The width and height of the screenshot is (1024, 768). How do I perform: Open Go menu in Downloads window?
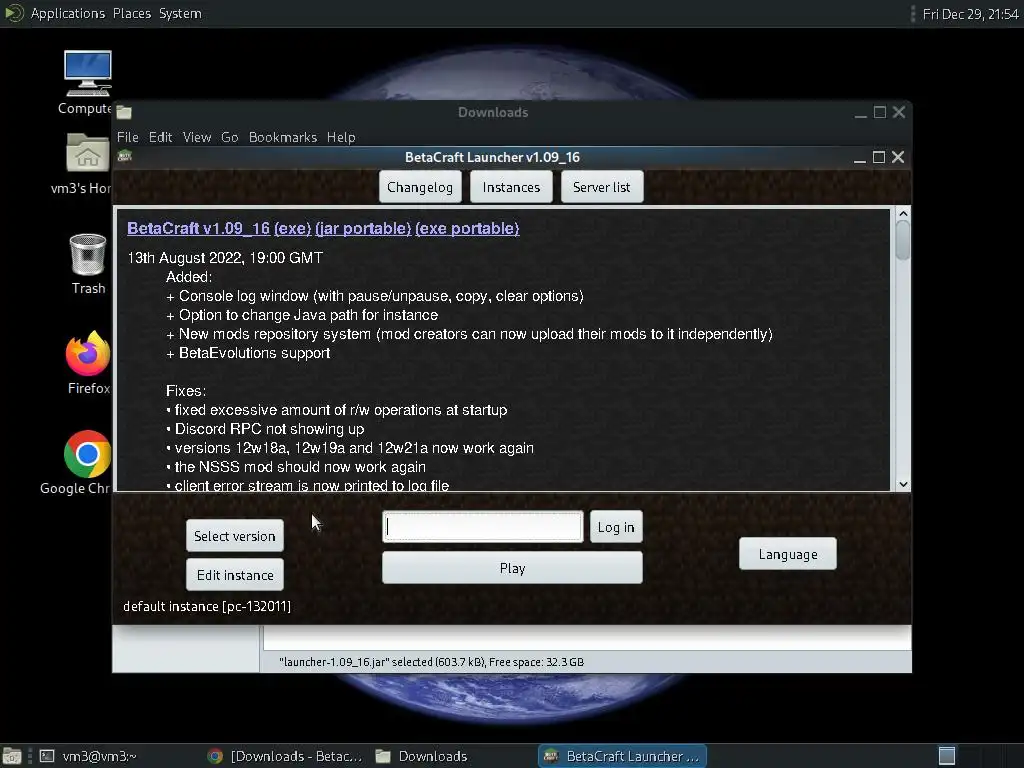point(229,137)
